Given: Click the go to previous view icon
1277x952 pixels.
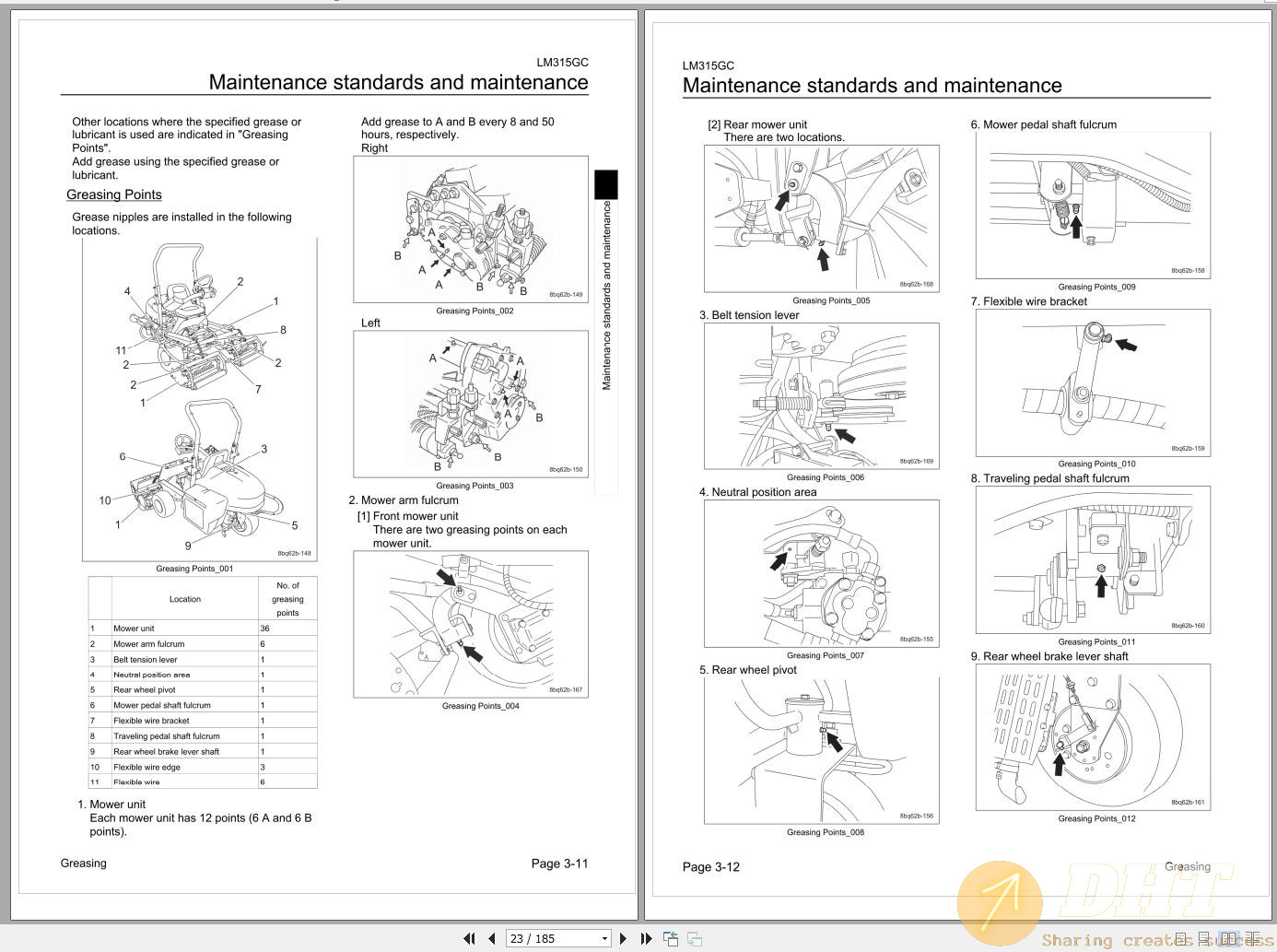Looking at the screenshot, I should [671, 938].
